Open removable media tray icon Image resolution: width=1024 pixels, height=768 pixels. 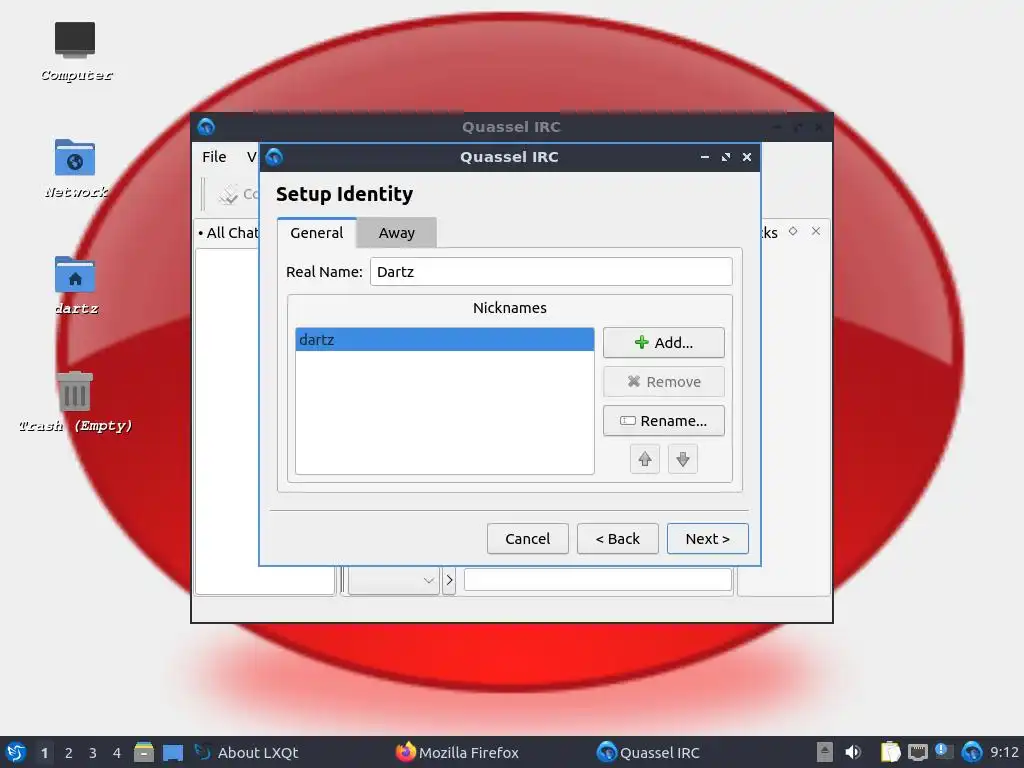pyautogui.click(x=825, y=752)
